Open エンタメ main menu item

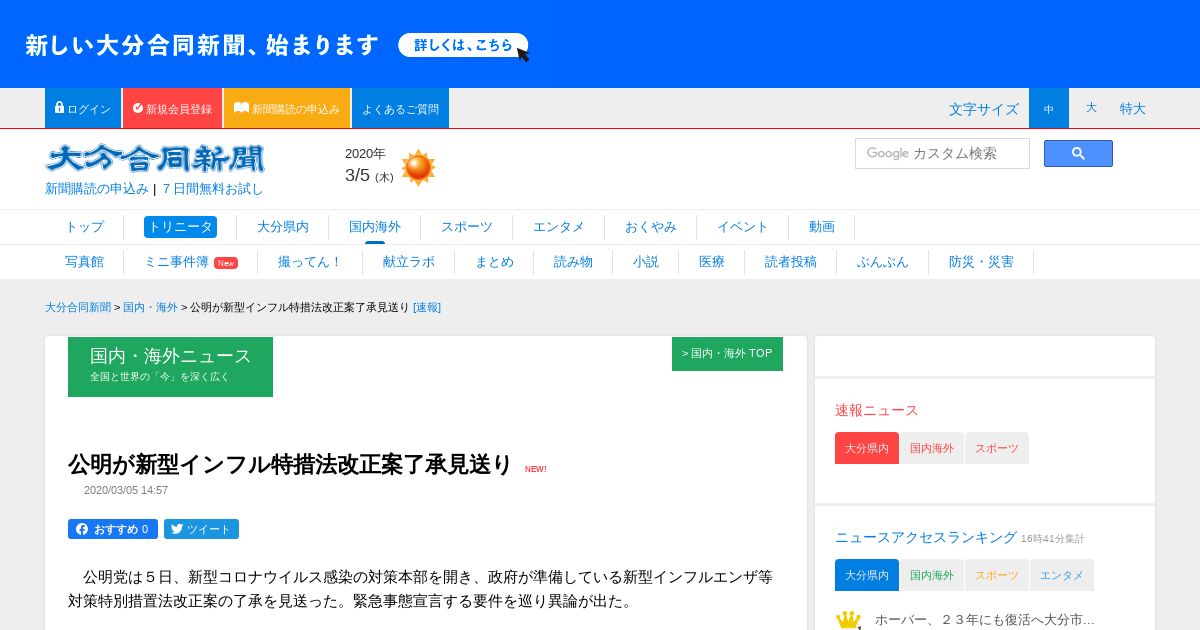click(x=559, y=227)
